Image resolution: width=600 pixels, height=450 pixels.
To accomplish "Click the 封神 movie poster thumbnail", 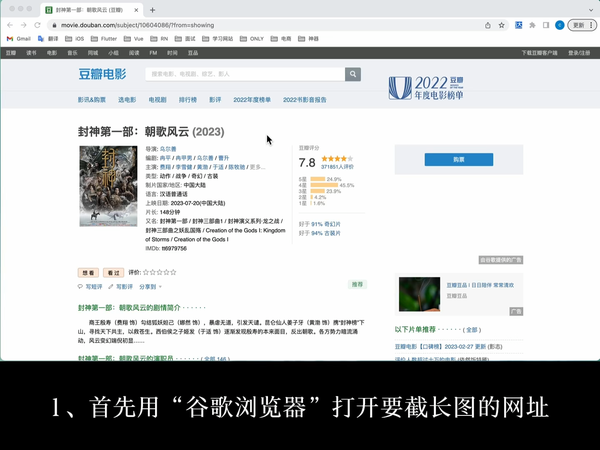I will [108, 186].
